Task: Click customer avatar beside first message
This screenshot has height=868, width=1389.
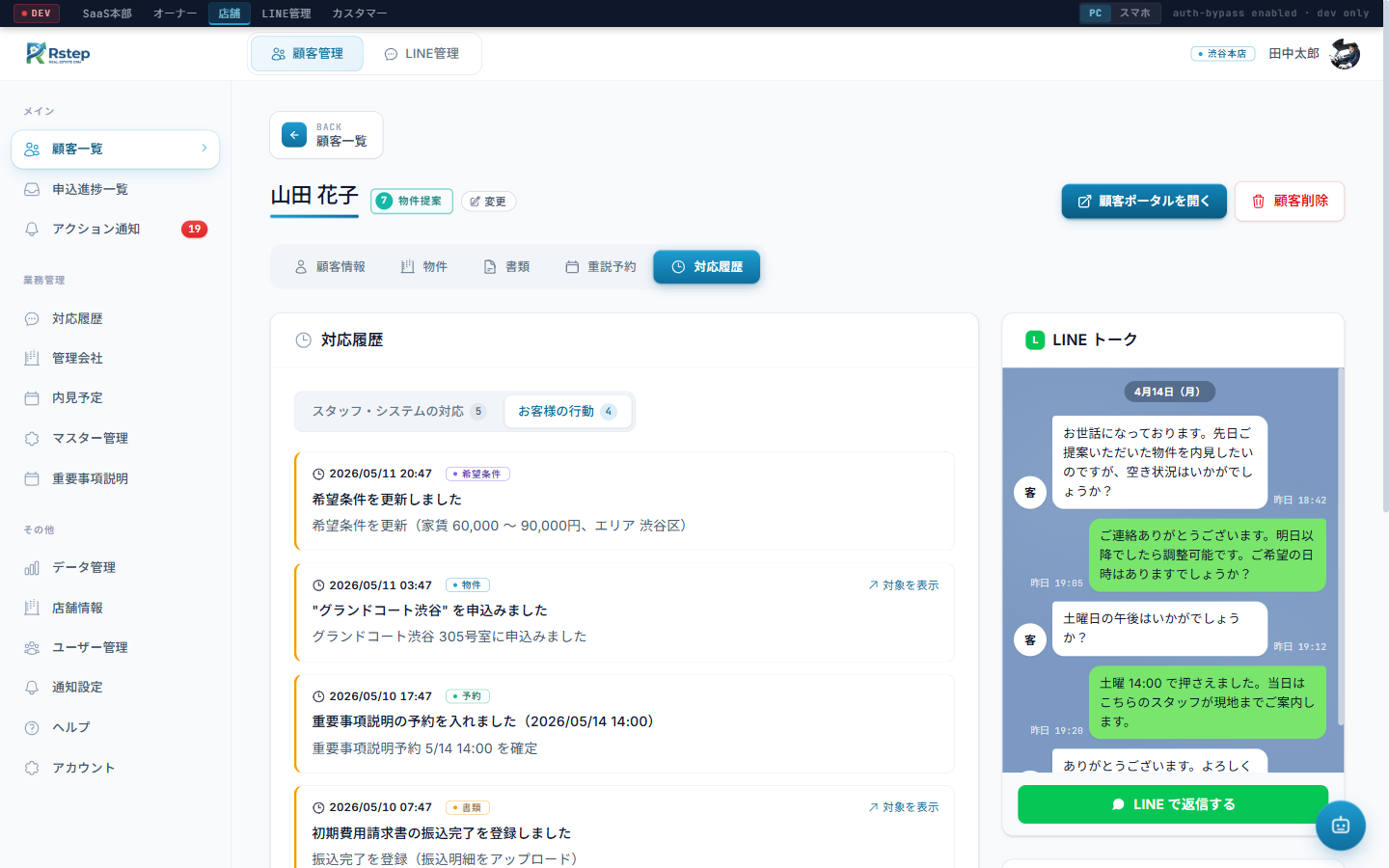Action: [x=1030, y=492]
